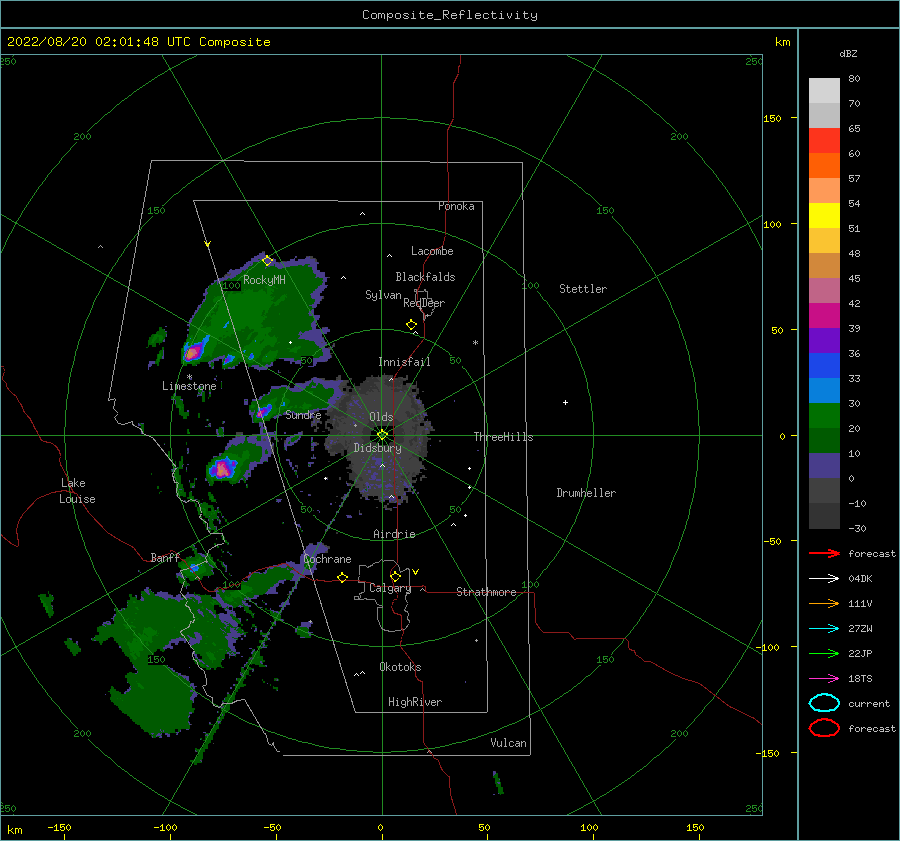
Task: Select the magenta 18TS arrow legend icon
Action: pos(824,678)
